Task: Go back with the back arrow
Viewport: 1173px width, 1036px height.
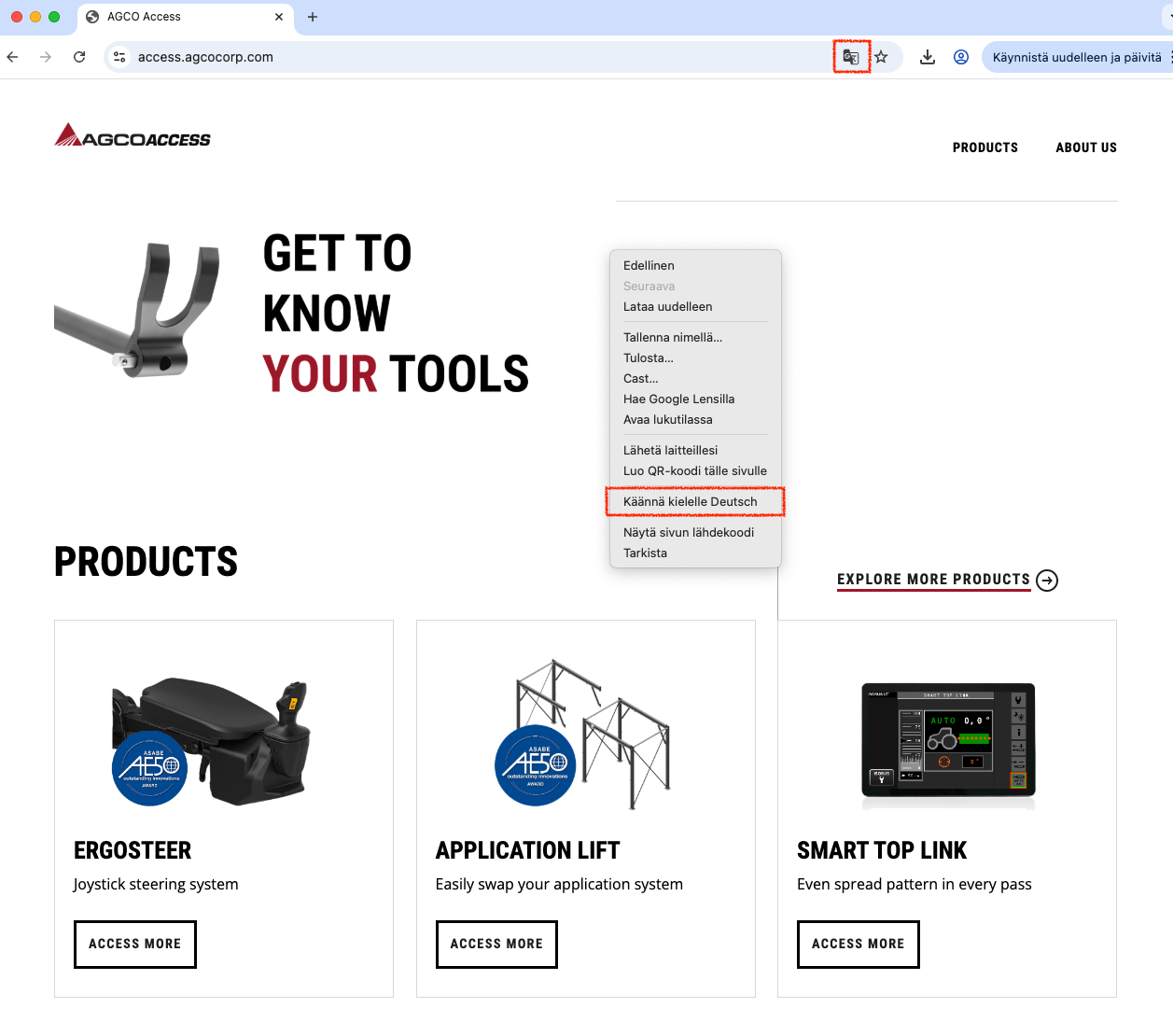Action: 13,57
